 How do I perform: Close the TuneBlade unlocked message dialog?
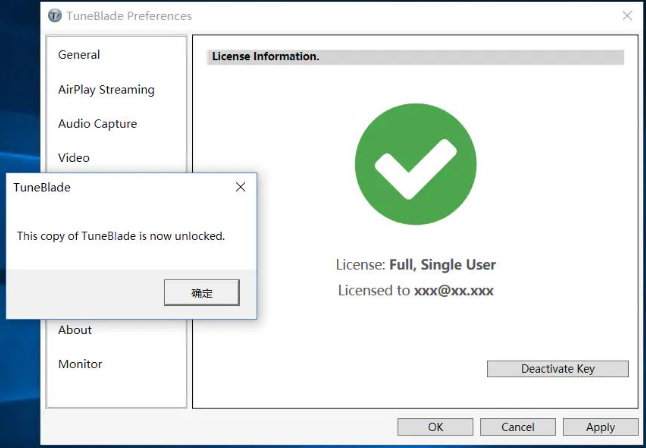tap(240, 187)
